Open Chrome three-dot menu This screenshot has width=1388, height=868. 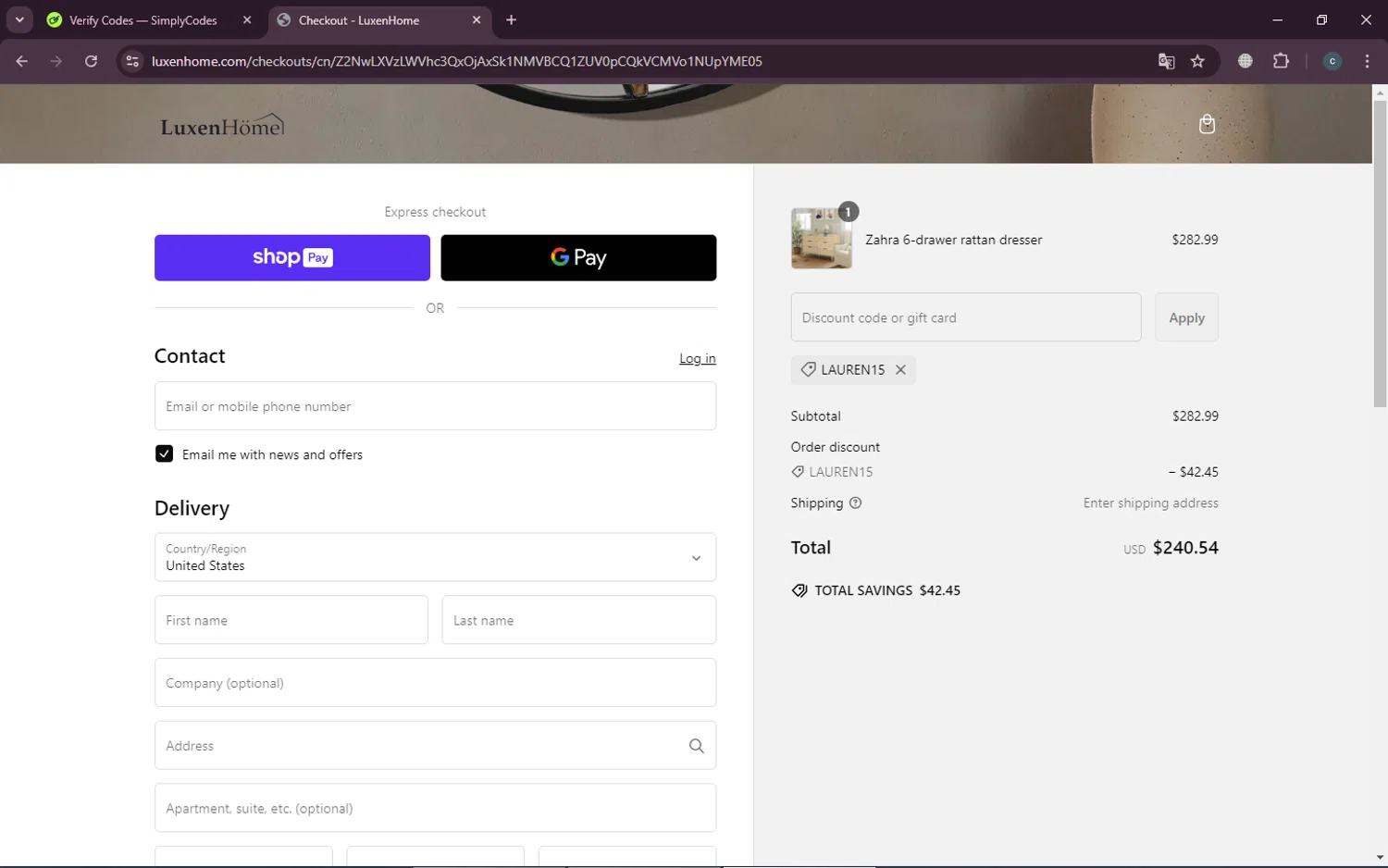(x=1367, y=61)
